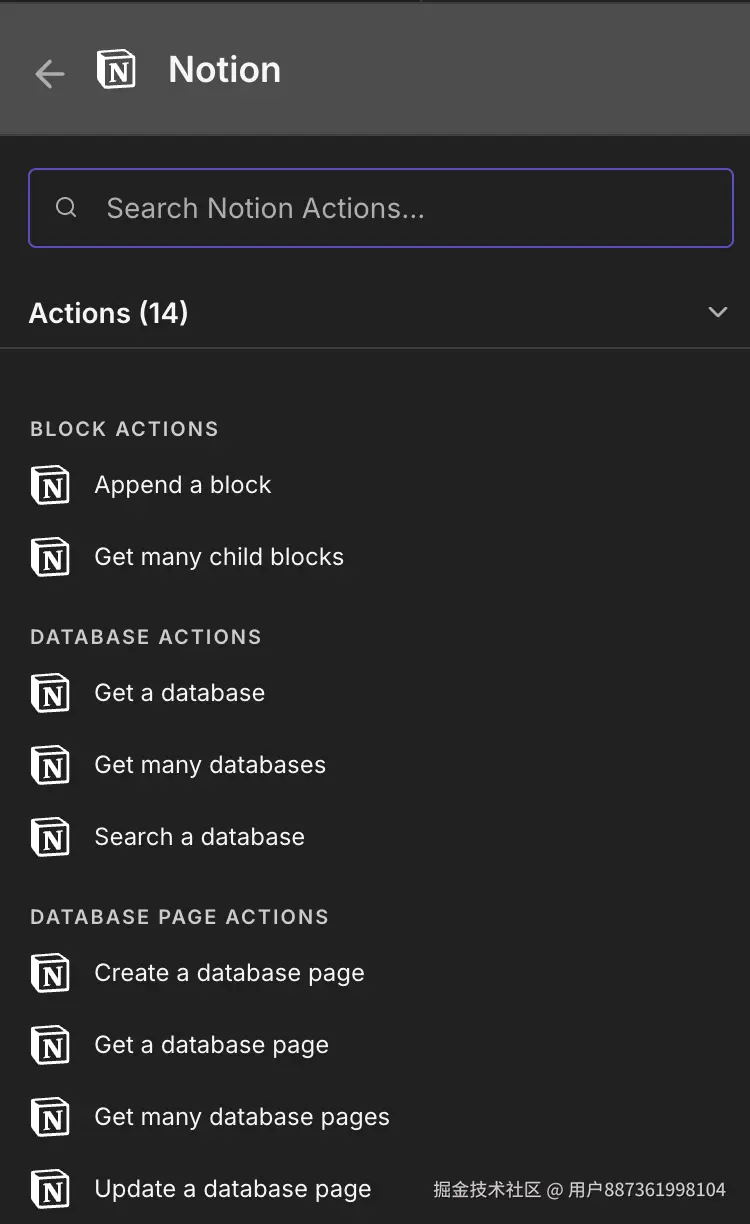Click icon next to Get many databases

(x=50, y=765)
